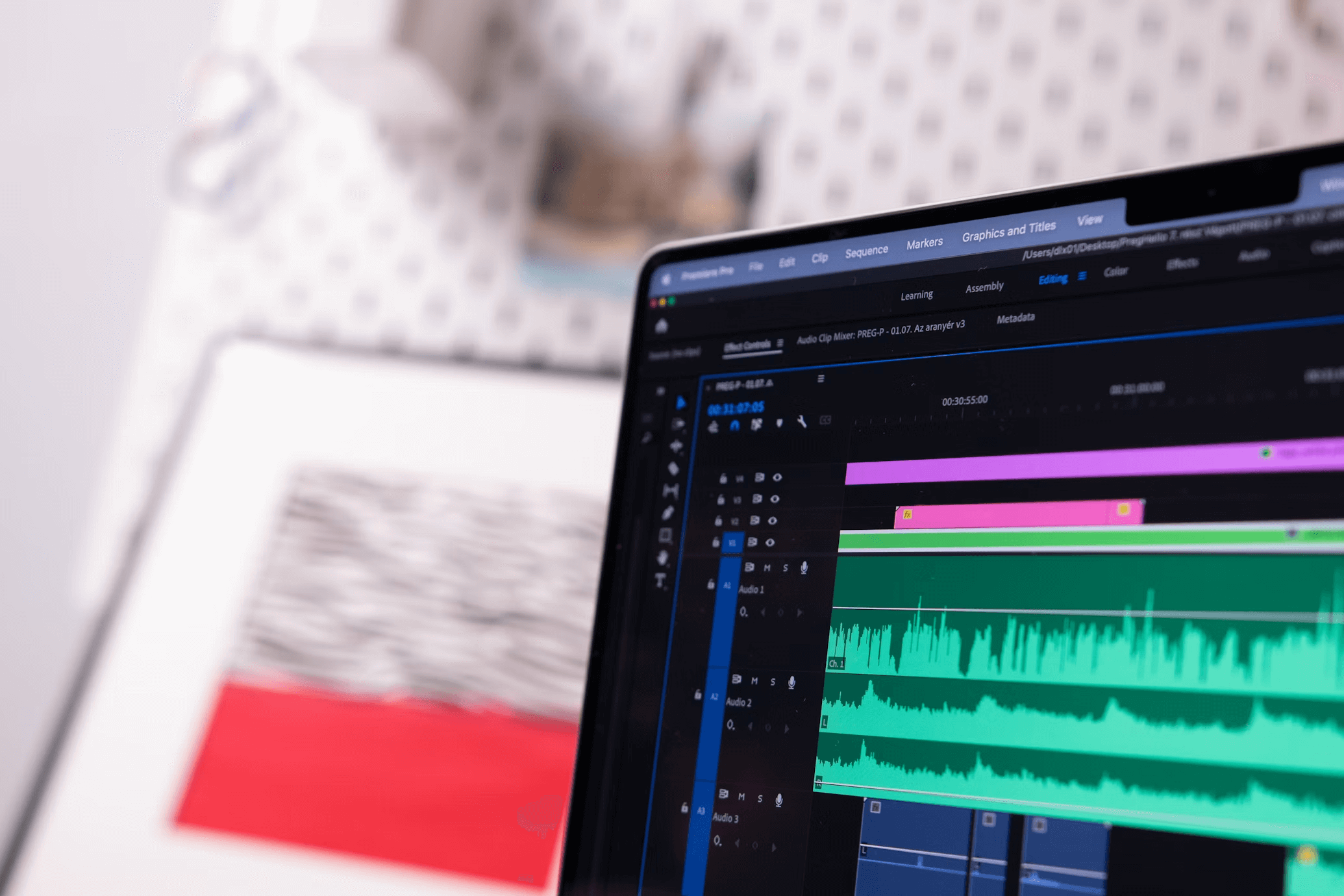Open the Graphics and Titles menu
This screenshot has width=1344, height=896.
(1009, 230)
